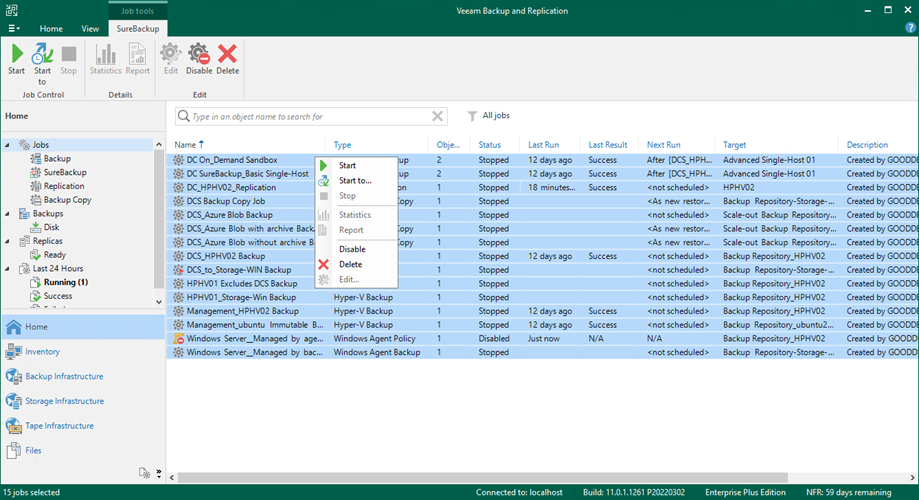Choose Report in the context menu
Screen dimensions: 919x500
click(356, 230)
